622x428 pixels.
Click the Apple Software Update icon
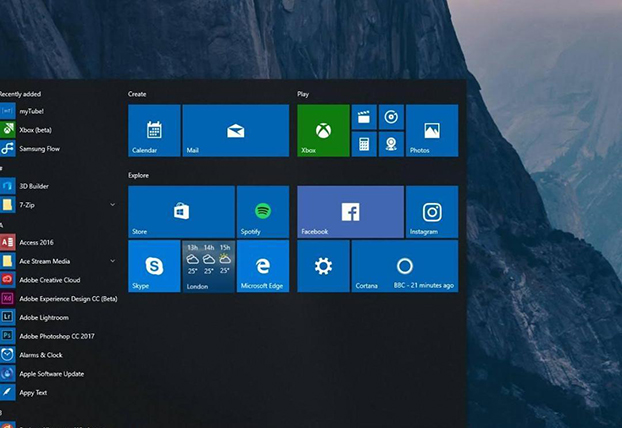[x=8, y=374]
